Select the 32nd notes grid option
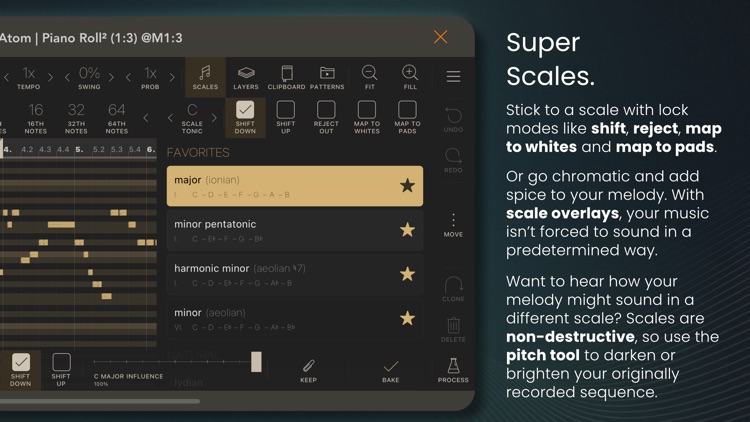 click(x=76, y=117)
